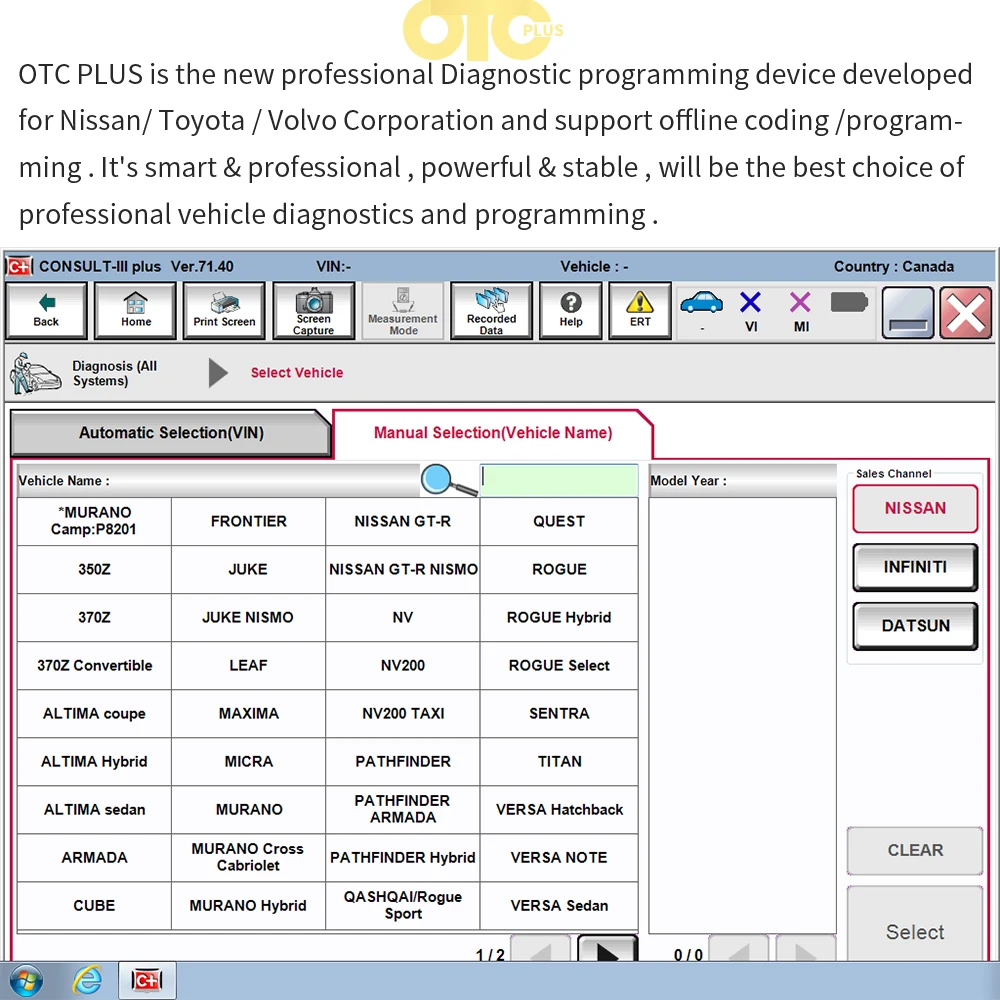Select the MICRA vehicle
This screenshot has width=1000, height=1000.
pyautogui.click(x=248, y=761)
